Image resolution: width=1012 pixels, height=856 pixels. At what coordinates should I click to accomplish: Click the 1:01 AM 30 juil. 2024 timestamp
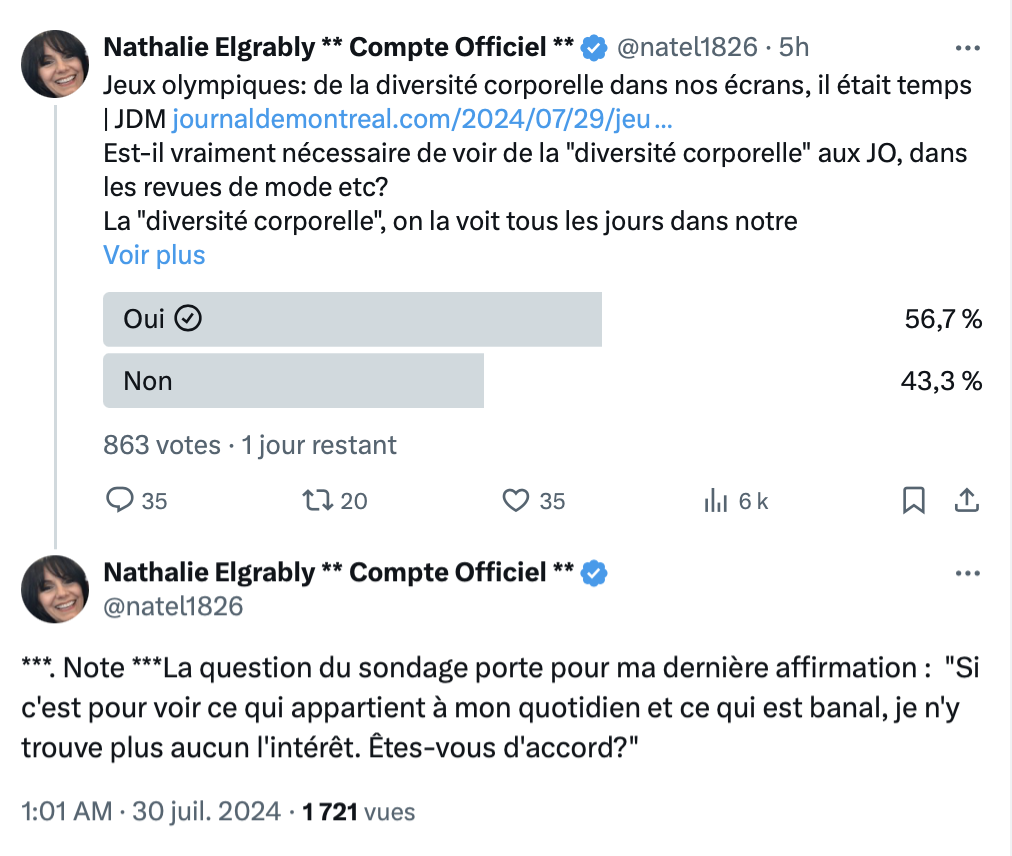click(151, 811)
